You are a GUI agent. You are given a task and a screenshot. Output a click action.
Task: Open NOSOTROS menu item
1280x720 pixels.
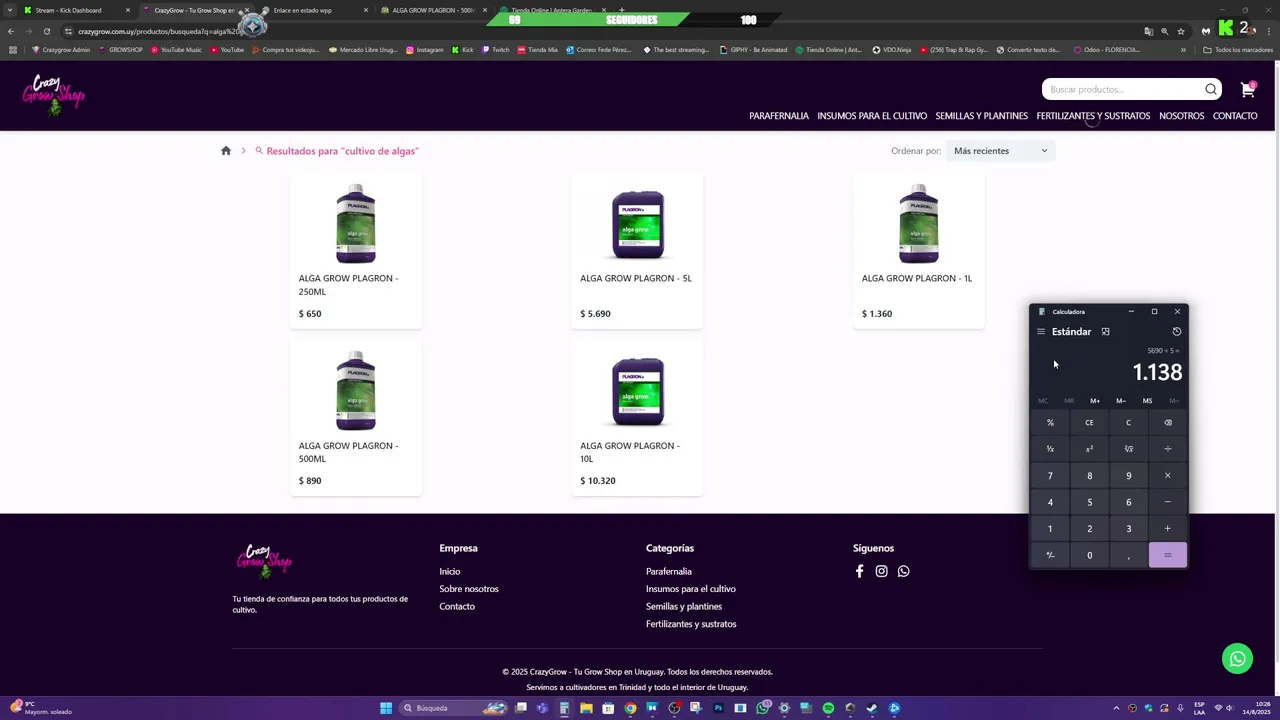[x=1181, y=116]
